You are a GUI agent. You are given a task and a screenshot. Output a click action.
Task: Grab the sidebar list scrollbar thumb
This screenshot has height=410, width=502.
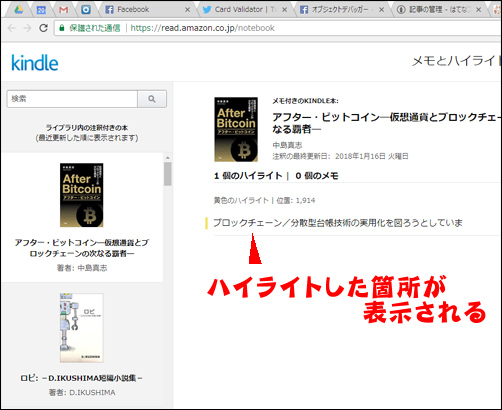(x=168, y=174)
